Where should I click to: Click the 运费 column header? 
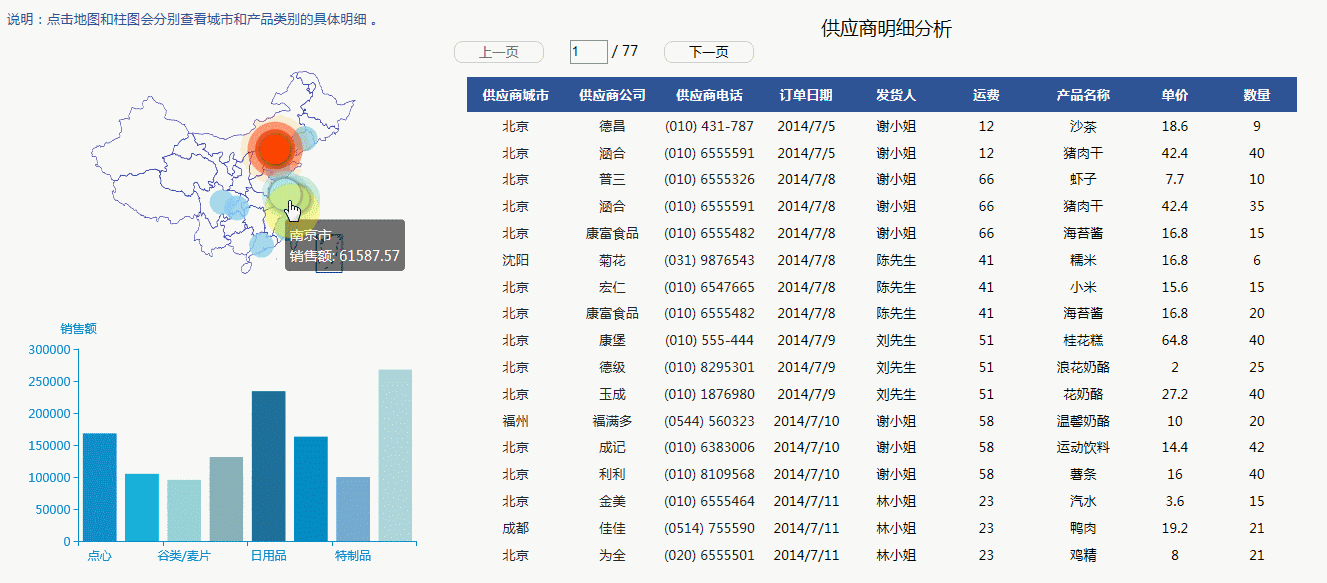pos(986,95)
